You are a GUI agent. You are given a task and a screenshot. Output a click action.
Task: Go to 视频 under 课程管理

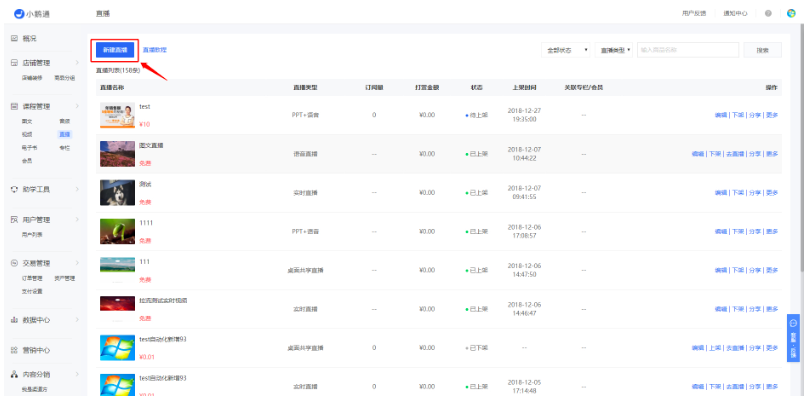(27, 135)
